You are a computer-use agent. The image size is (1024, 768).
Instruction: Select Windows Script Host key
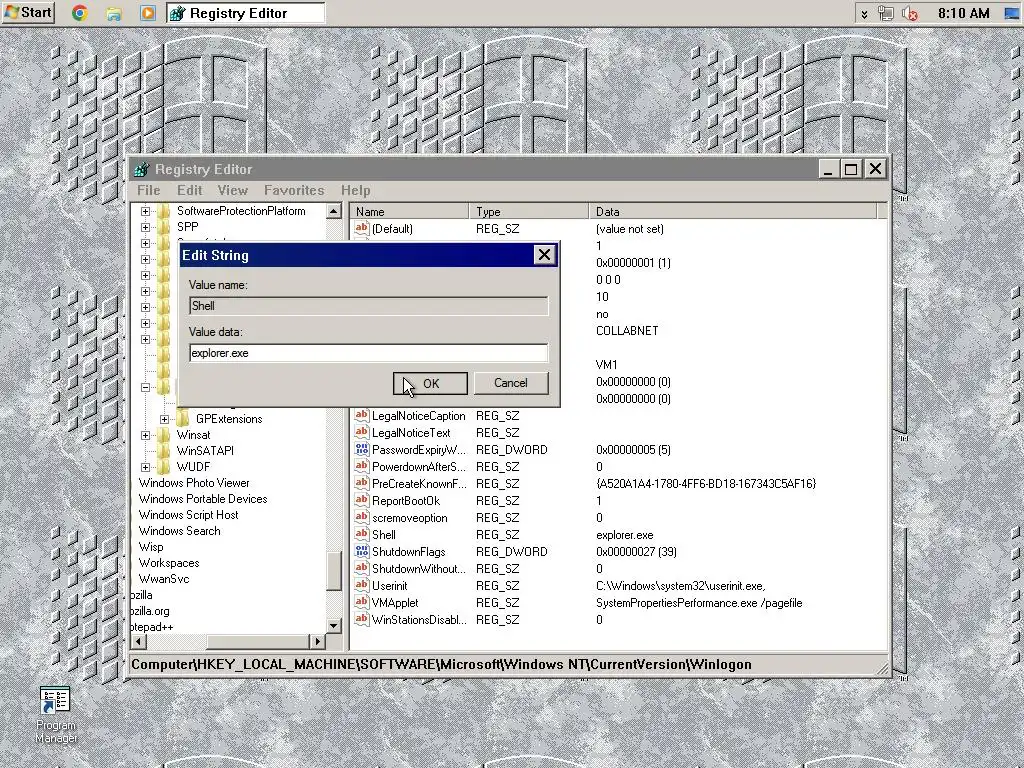[188, 515]
